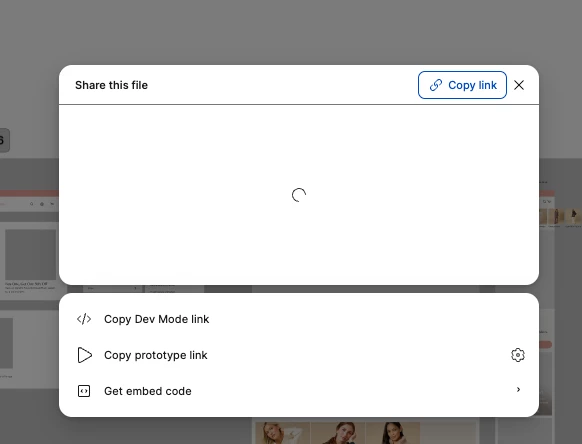Click the Share this file heading
The height and width of the screenshot is (444, 582).
pos(111,85)
